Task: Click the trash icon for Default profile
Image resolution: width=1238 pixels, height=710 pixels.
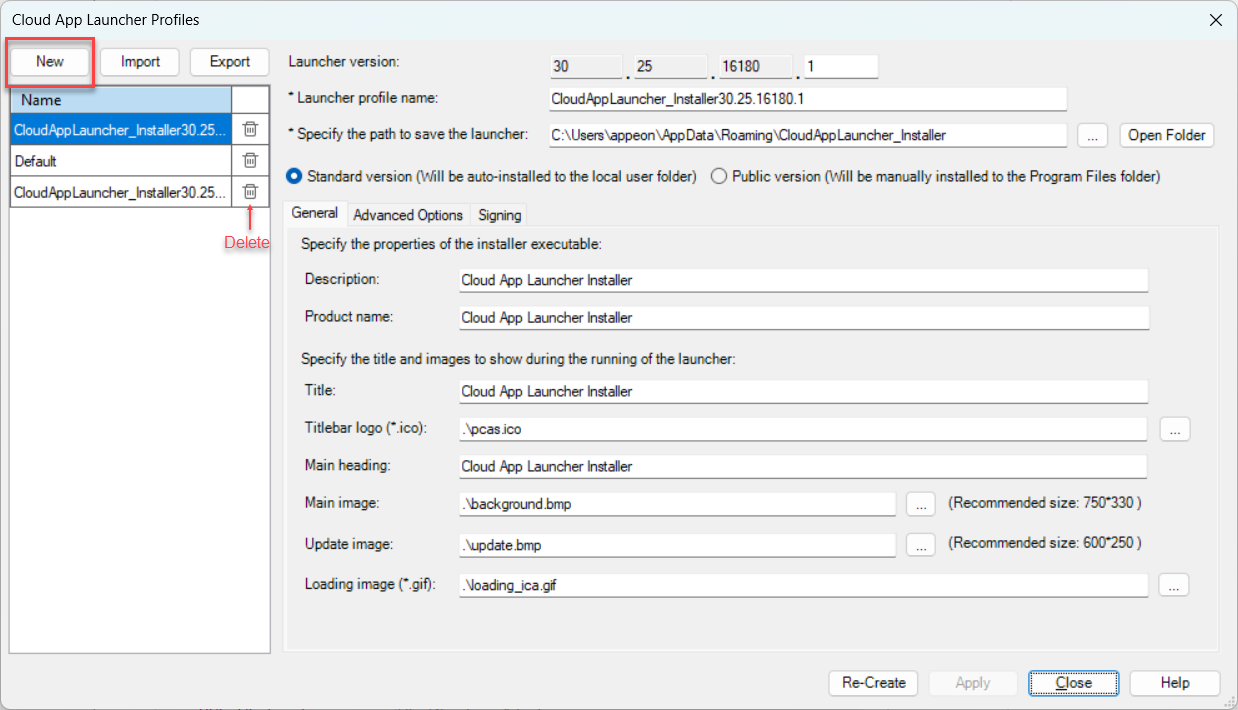Action: click(250, 160)
